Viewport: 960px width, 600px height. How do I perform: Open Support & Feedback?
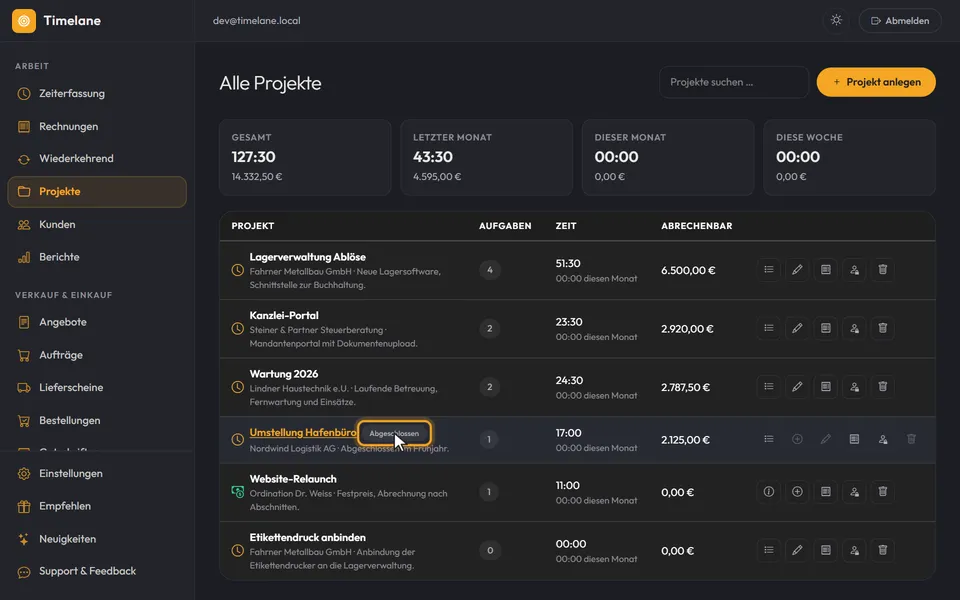[x=97, y=571]
